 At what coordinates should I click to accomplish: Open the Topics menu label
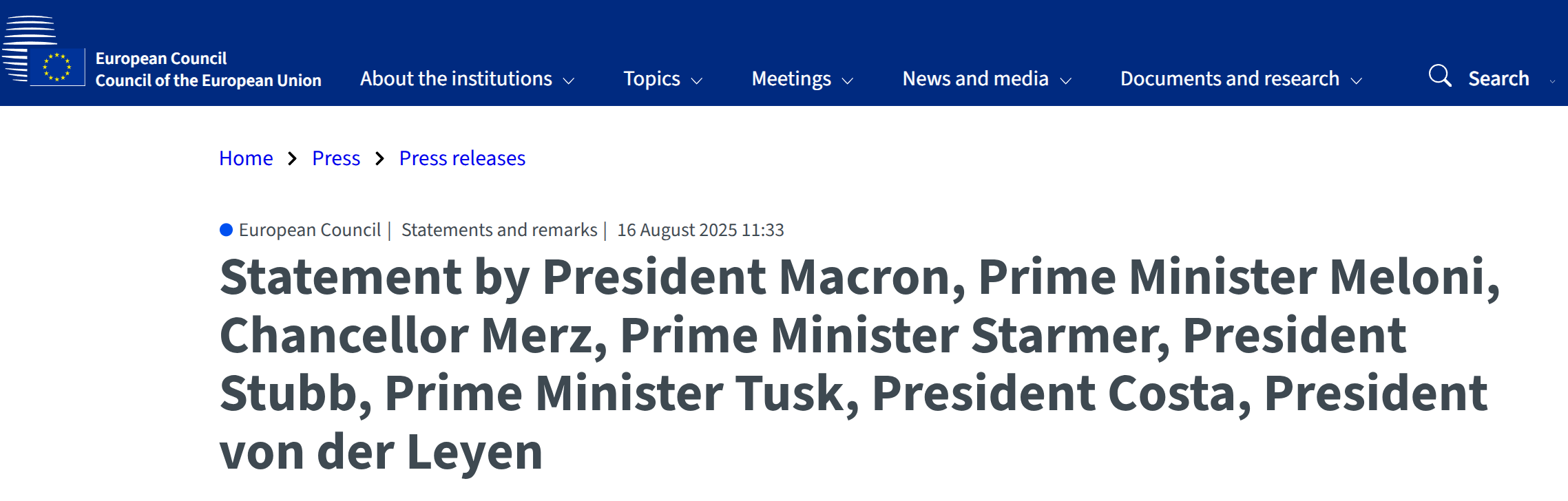tap(651, 78)
